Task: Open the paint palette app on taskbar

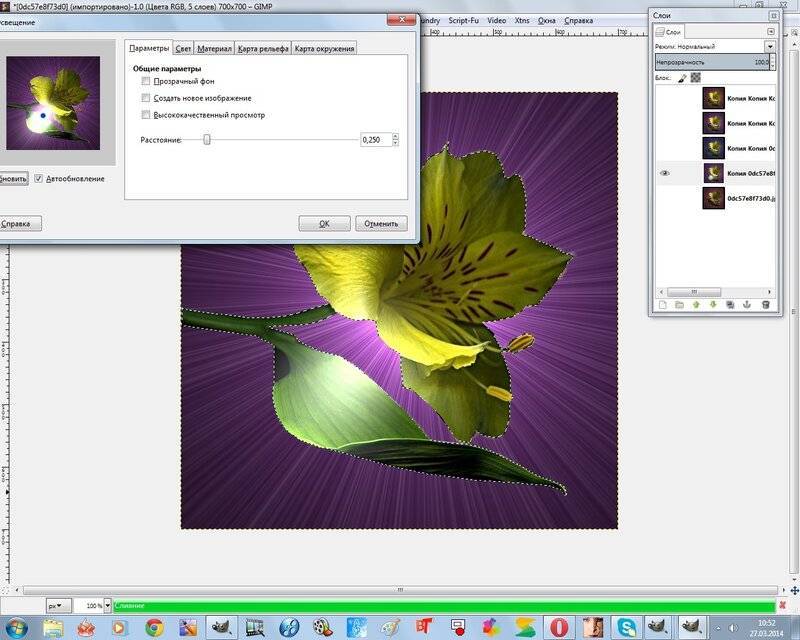Action: tap(390, 628)
